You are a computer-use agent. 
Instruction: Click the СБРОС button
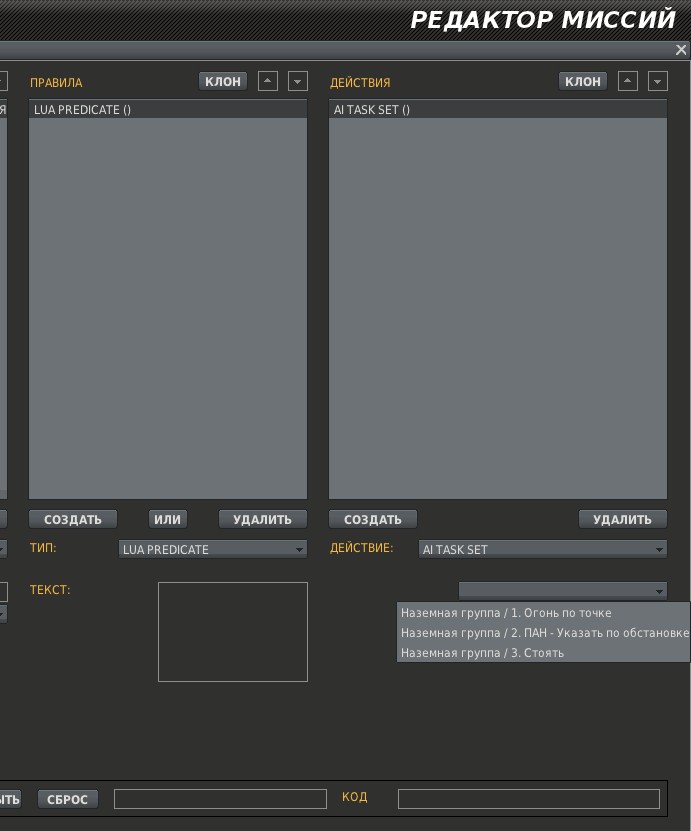(67, 799)
